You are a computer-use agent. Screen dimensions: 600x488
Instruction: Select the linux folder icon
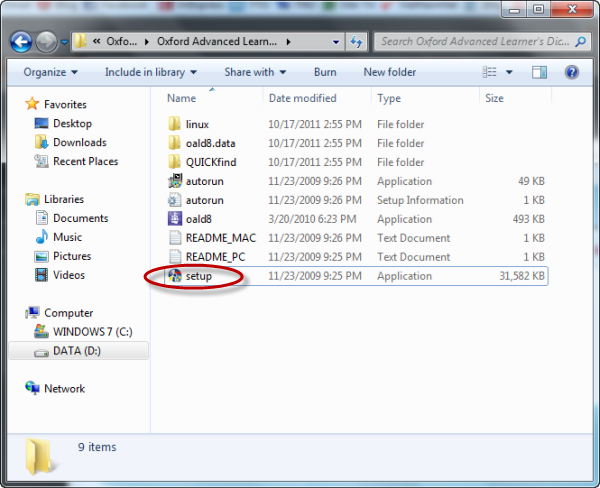(174, 124)
